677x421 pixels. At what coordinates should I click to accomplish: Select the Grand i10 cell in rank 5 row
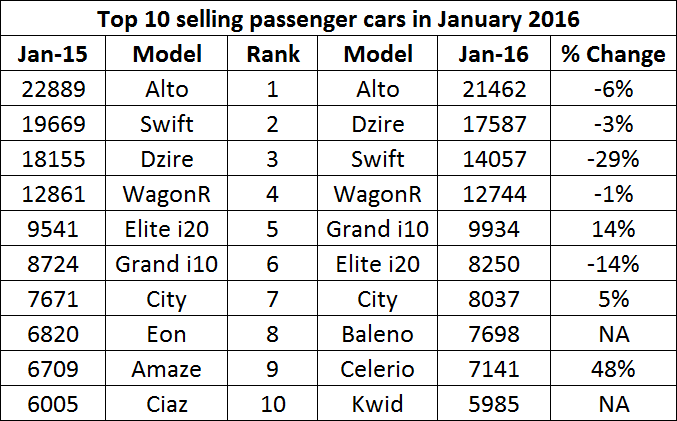coord(378,229)
